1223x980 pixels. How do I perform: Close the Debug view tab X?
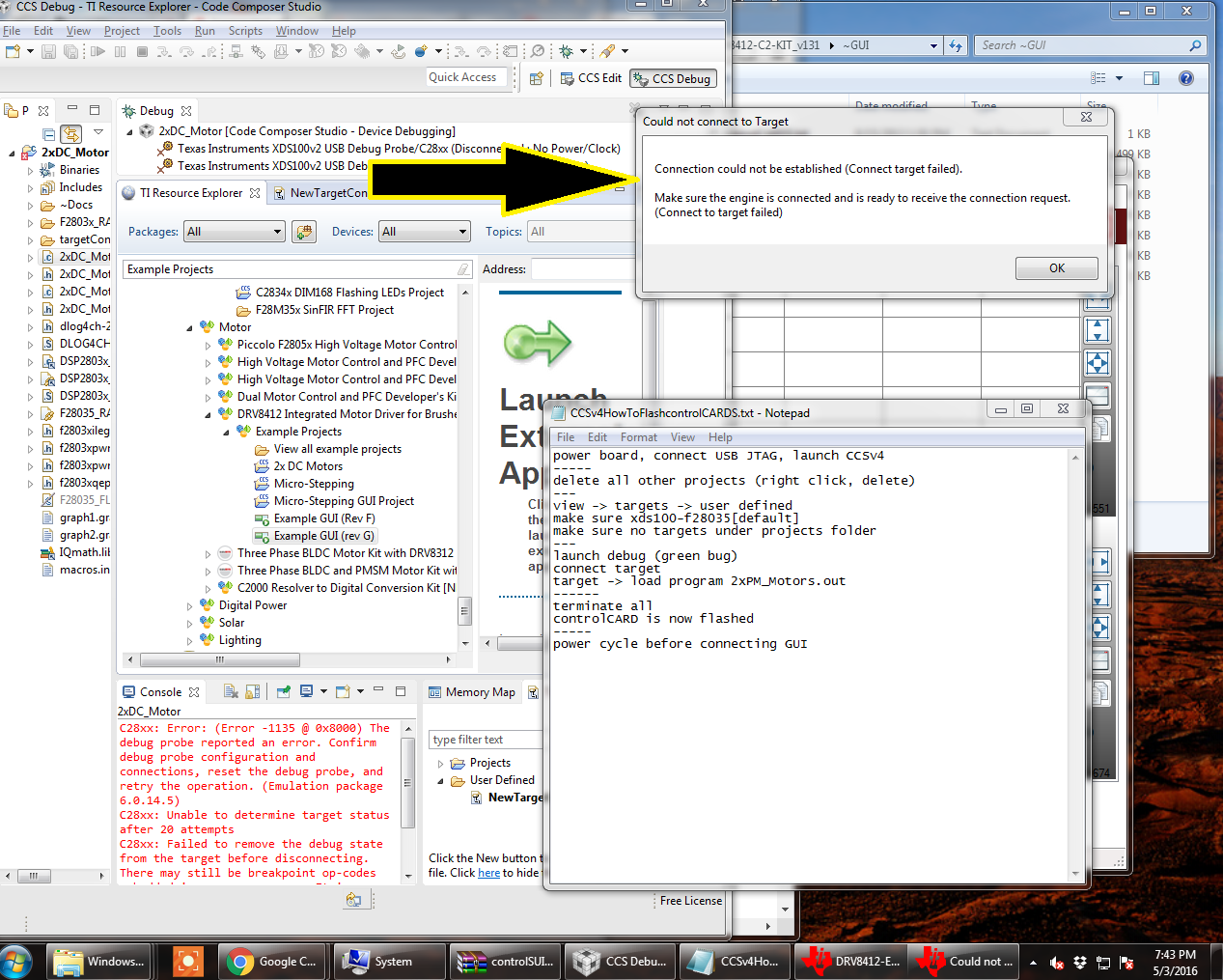(186, 111)
